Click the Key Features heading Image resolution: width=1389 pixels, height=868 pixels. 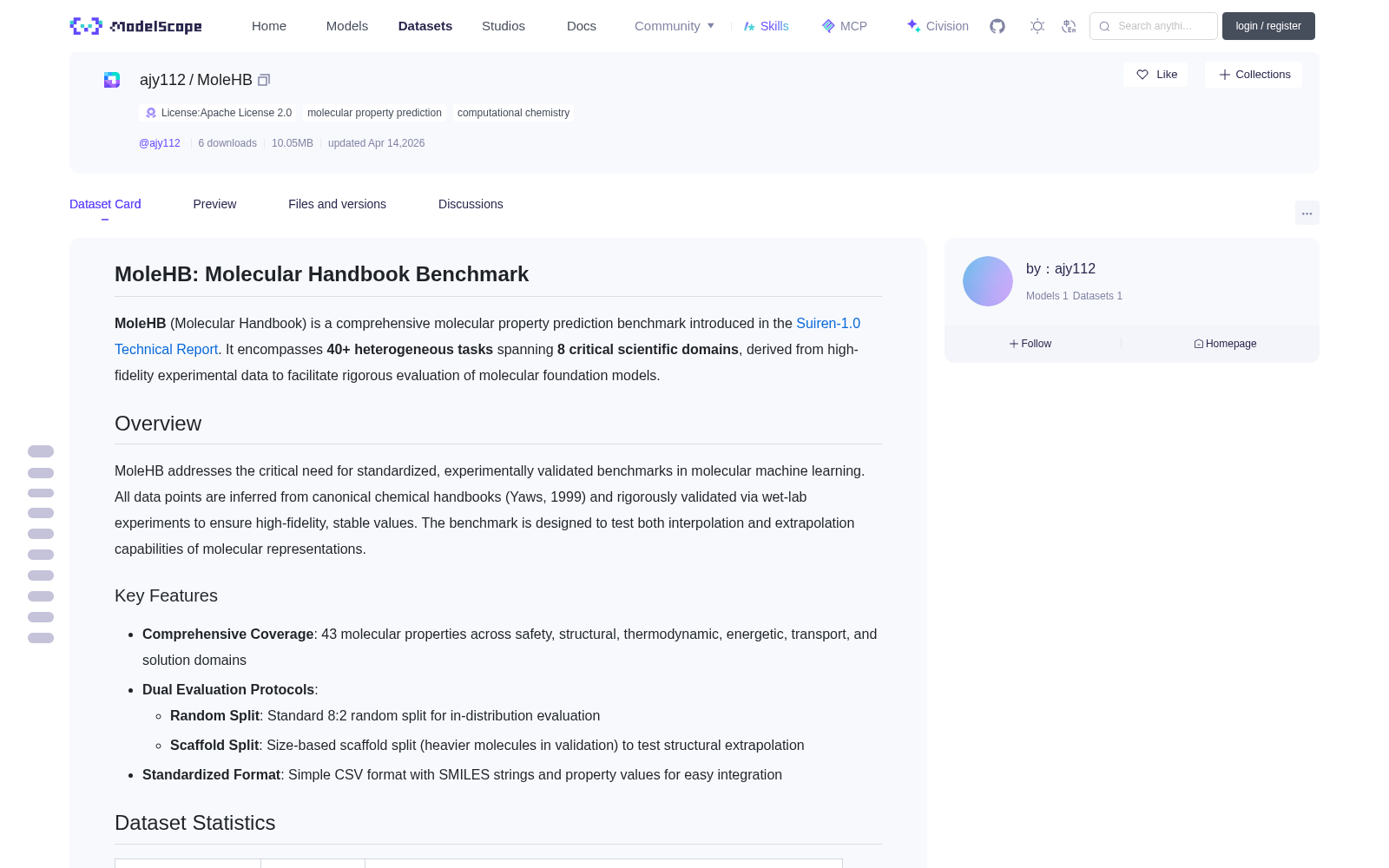[x=166, y=595]
